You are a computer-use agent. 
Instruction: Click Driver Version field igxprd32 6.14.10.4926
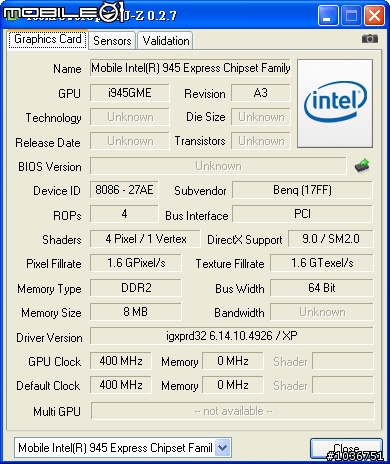[232, 336]
